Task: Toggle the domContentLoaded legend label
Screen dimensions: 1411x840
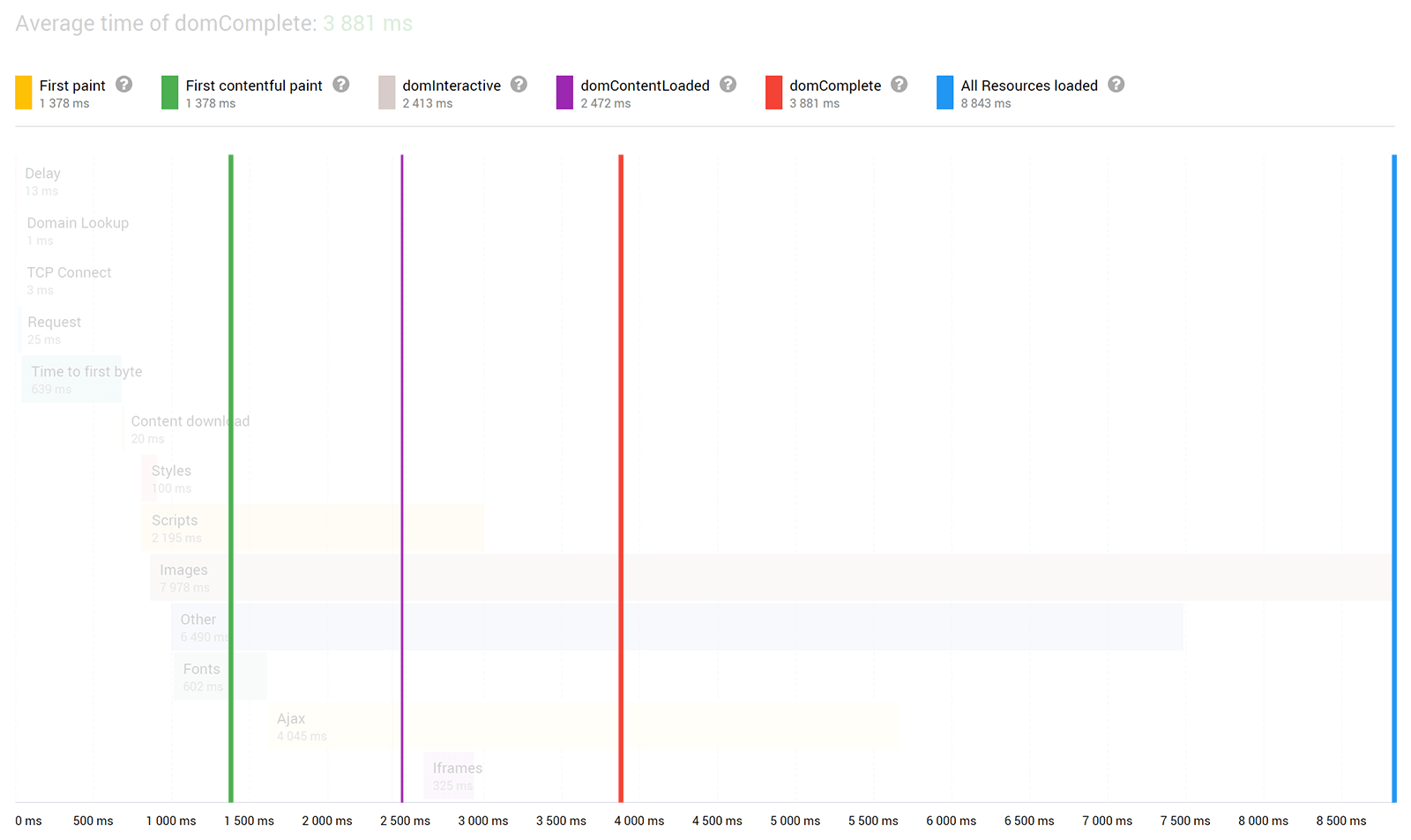Action: [x=645, y=85]
